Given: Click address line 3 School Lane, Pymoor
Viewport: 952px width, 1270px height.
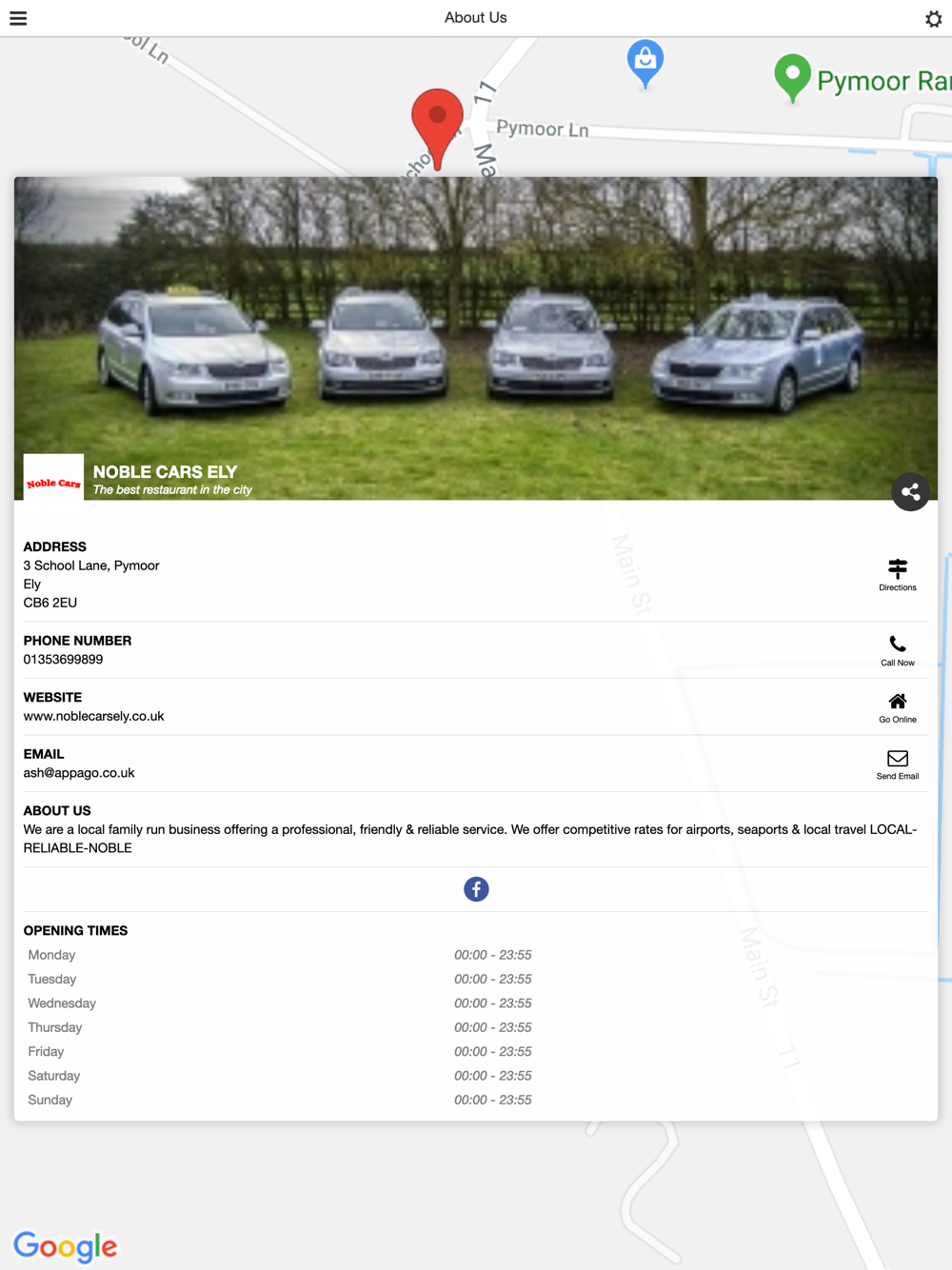Looking at the screenshot, I should 91,566.
